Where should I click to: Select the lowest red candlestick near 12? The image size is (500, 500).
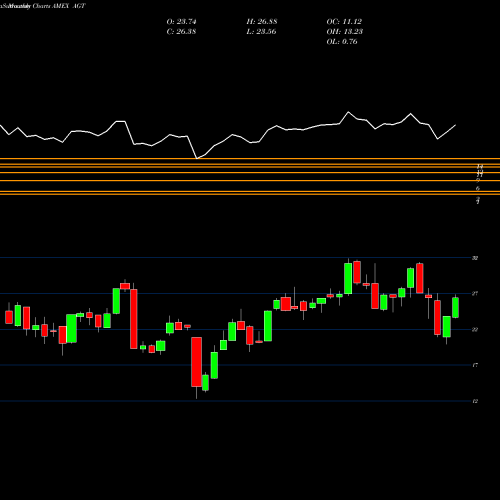click(x=196, y=362)
